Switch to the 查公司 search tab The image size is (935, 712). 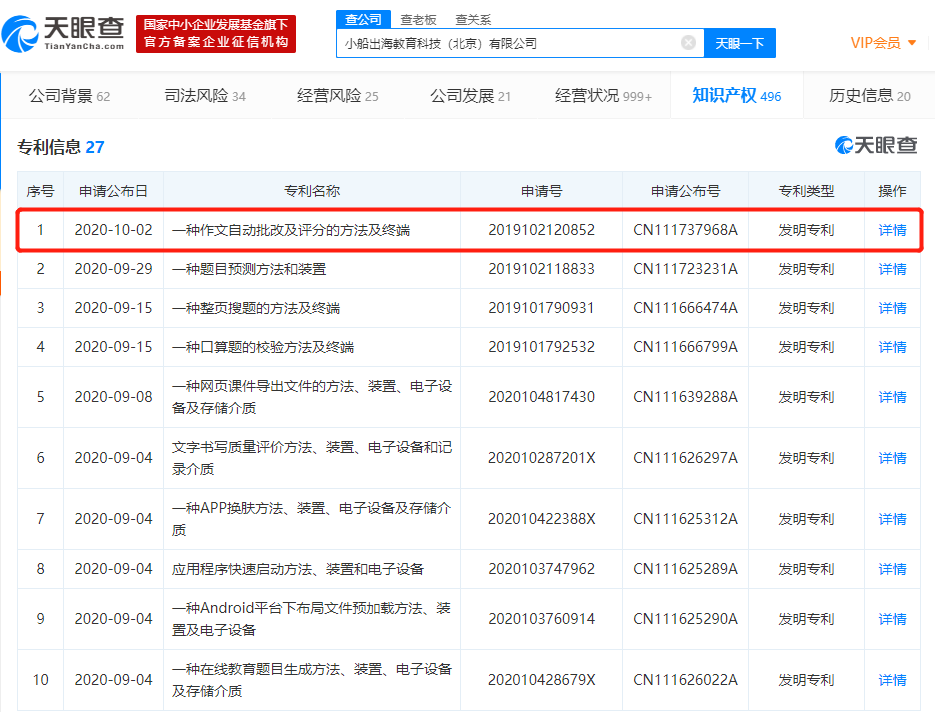coord(363,19)
